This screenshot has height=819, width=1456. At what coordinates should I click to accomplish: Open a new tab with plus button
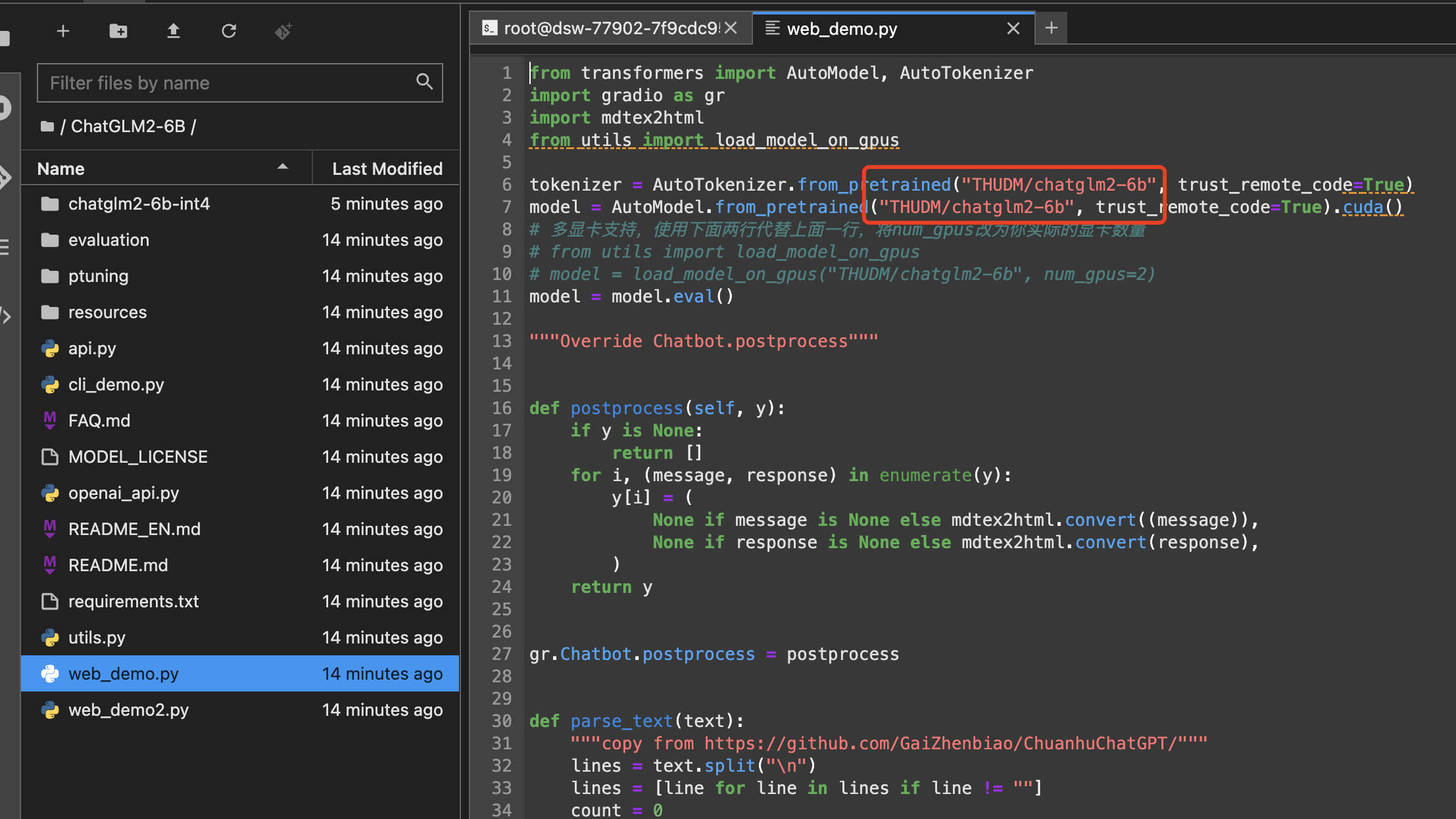(1052, 28)
